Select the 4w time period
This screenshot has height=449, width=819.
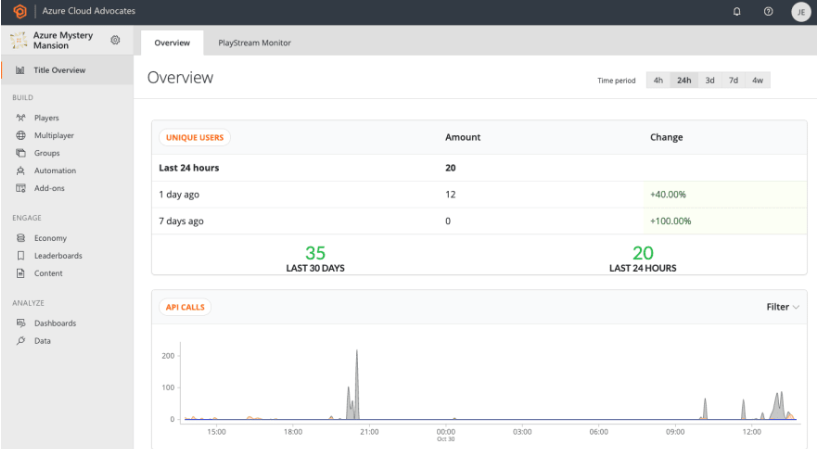(757, 81)
